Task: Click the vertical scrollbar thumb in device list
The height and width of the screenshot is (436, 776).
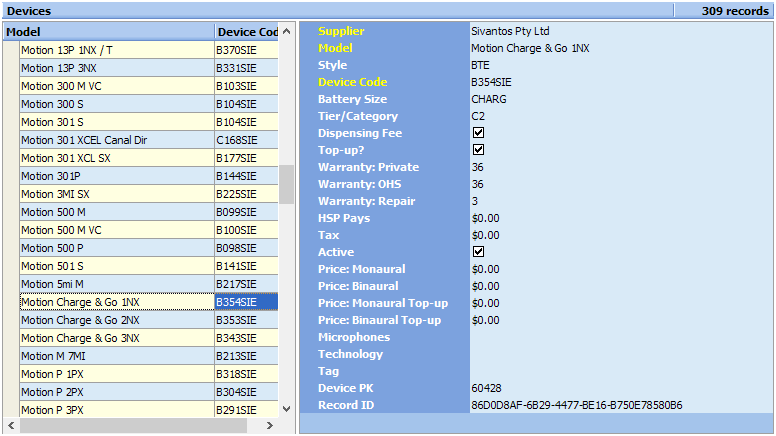Action: point(286,184)
